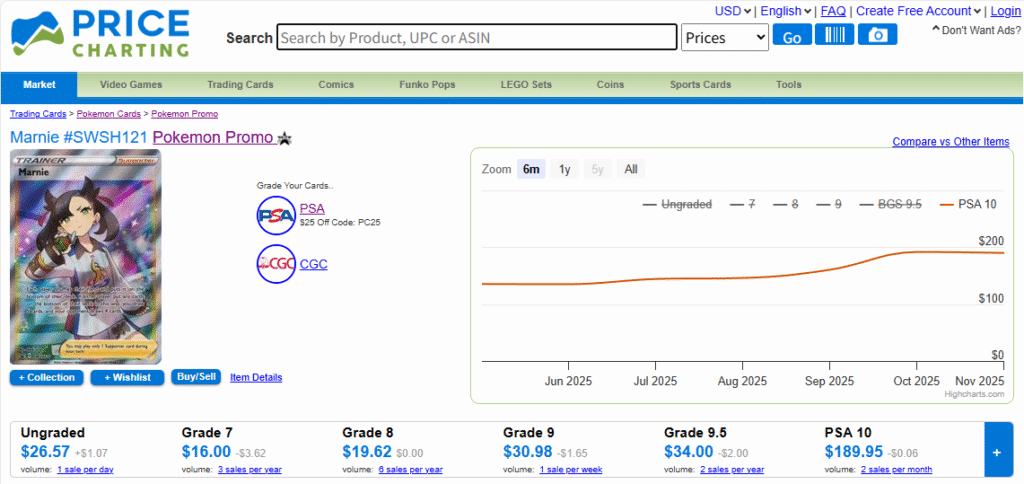Click the product search input field
The image size is (1024, 484).
(477, 38)
